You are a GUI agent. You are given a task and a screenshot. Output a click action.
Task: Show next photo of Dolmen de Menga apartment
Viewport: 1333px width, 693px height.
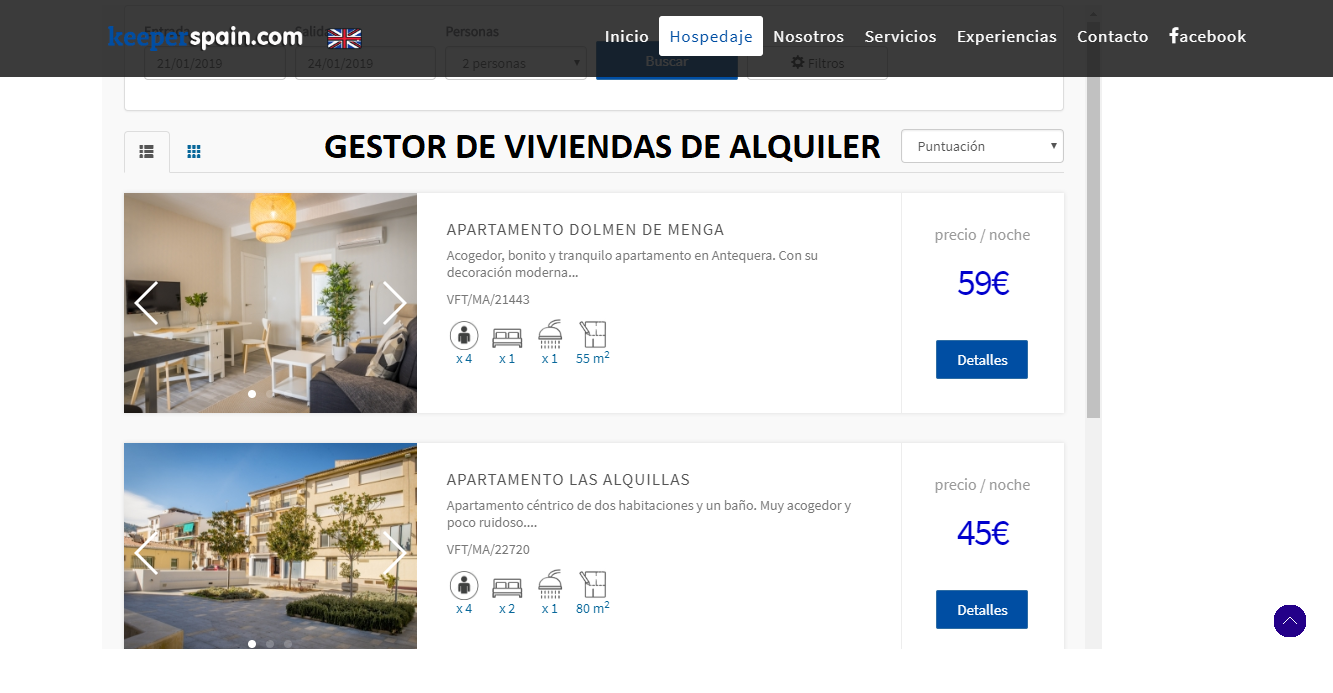point(394,303)
